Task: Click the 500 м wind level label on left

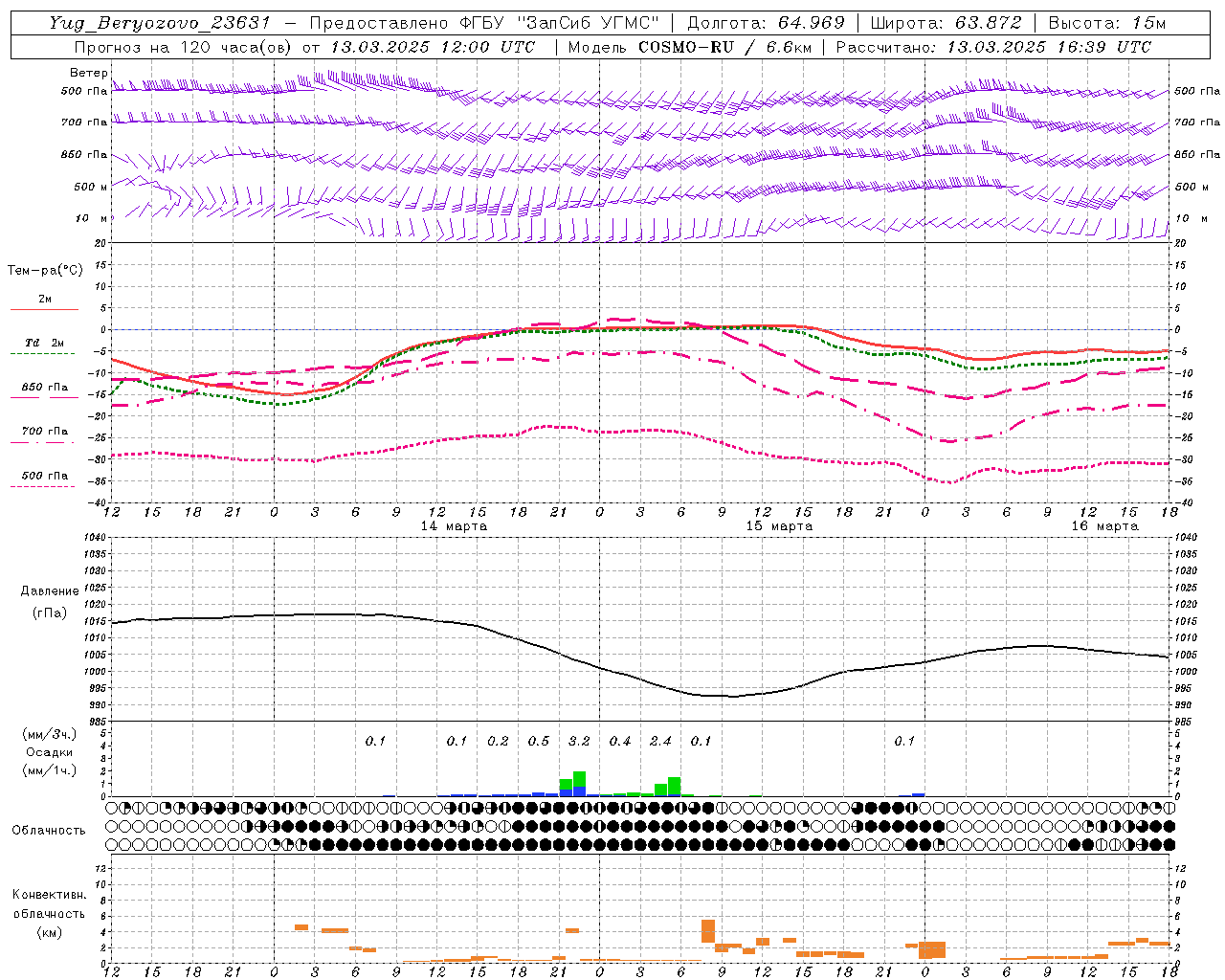Action: pyautogui.click(x=91, y=187)
